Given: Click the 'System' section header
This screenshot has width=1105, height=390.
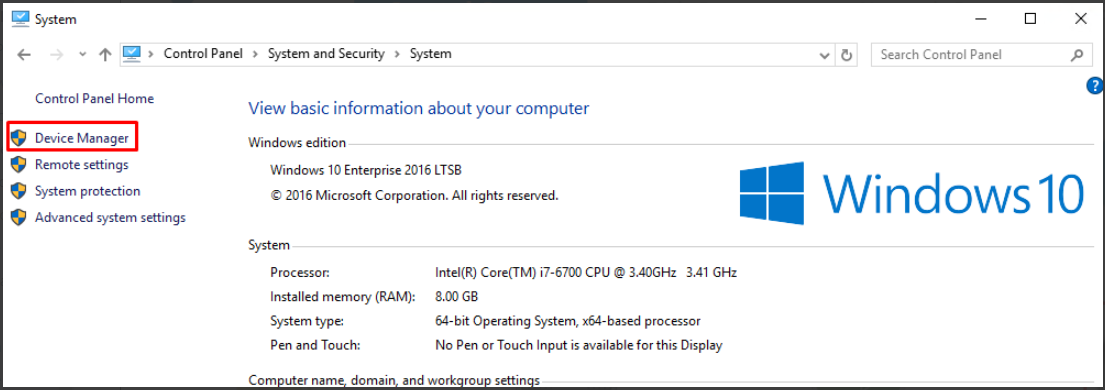Looking at the screenshot, I should click(x=269, y=245).
